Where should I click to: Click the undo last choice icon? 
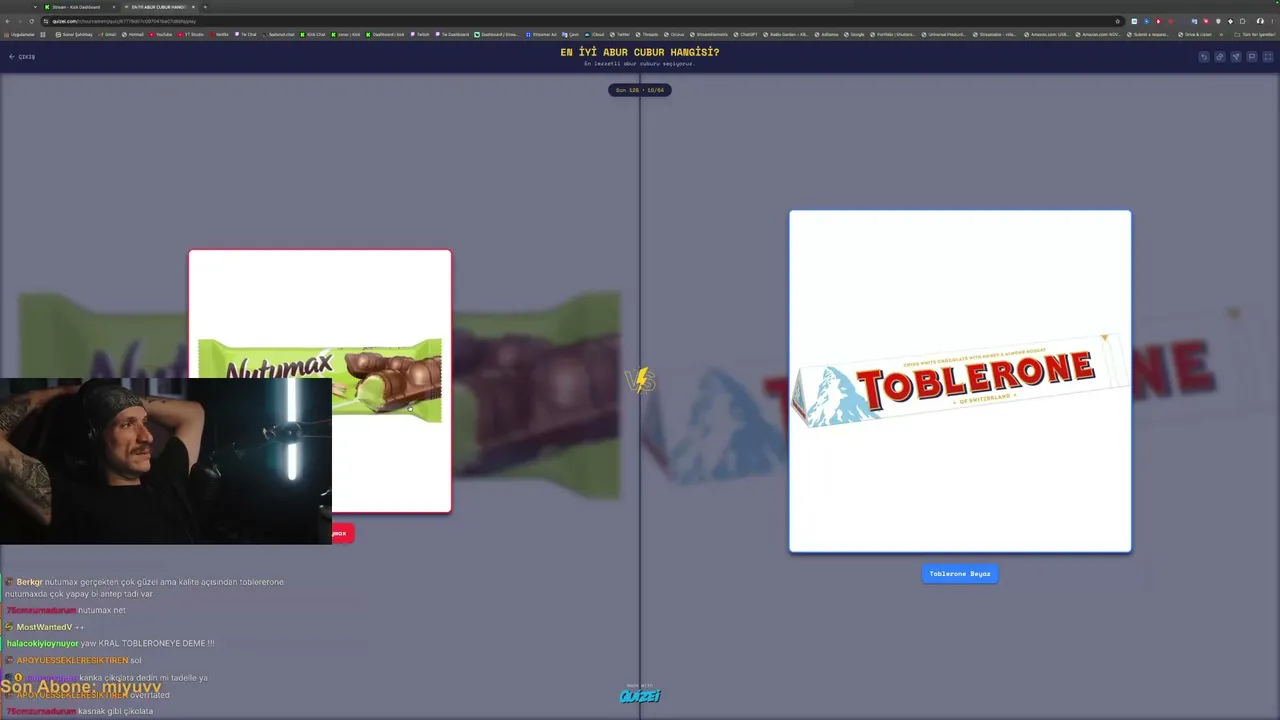tap(1204, 57)
